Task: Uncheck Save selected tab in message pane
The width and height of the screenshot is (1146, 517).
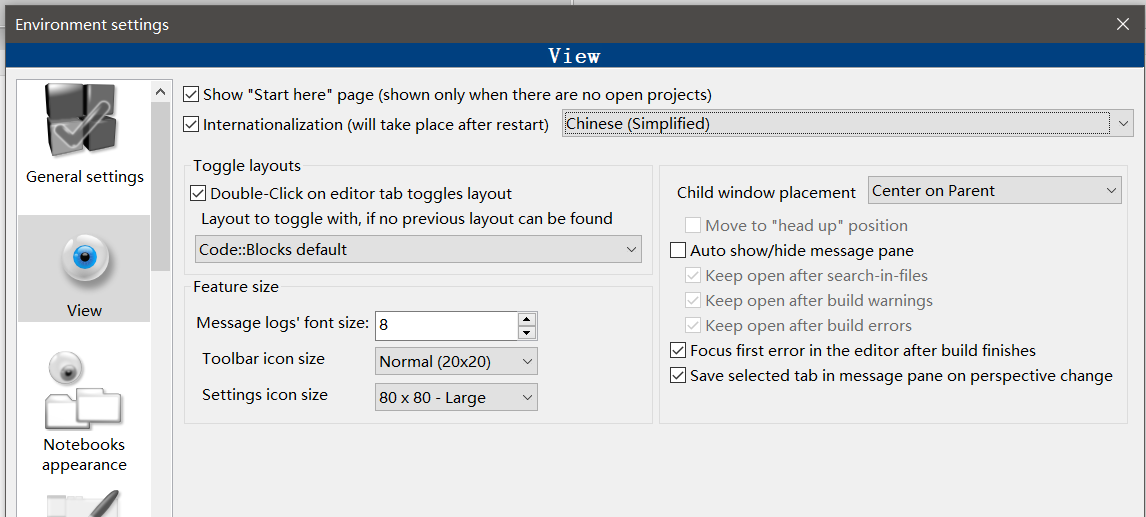Action: [678, 376]
